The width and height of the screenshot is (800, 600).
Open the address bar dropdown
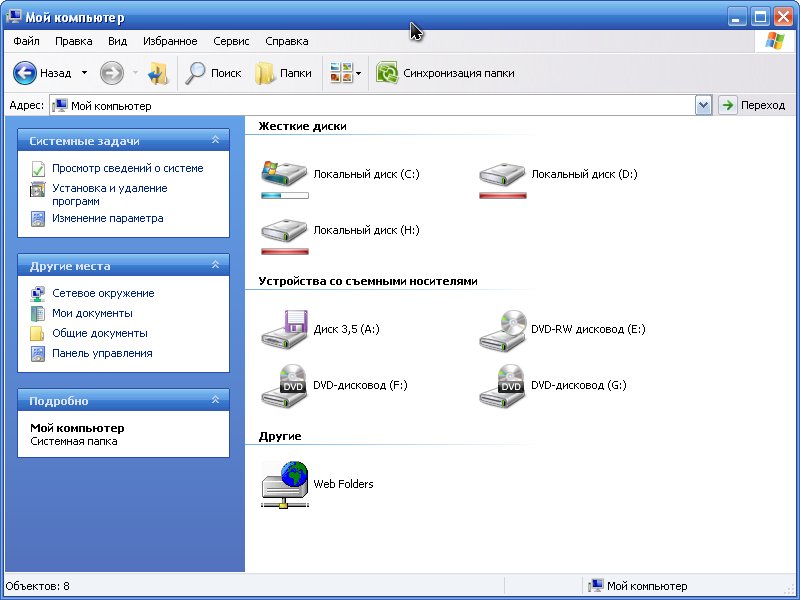[702, 105]
